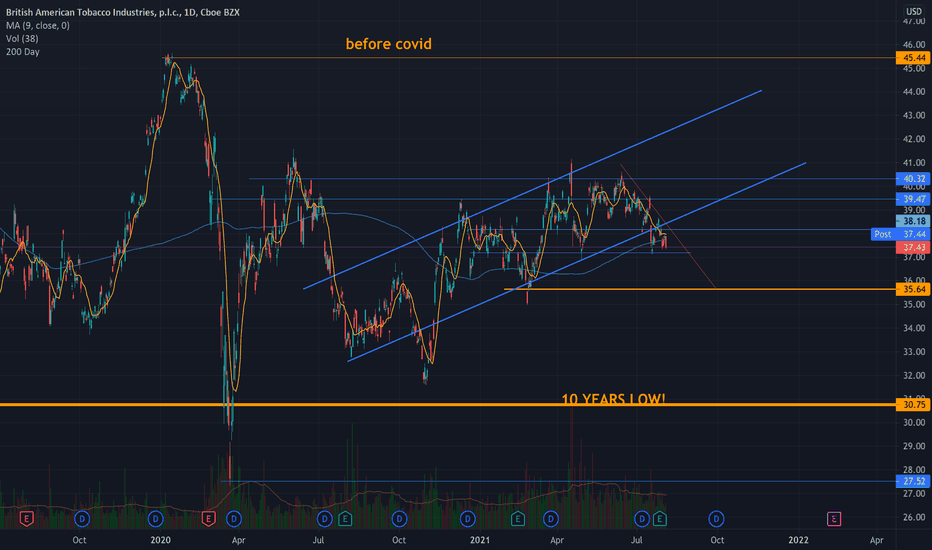Open the upcoming dividend marker above Oct 2021

716,519
